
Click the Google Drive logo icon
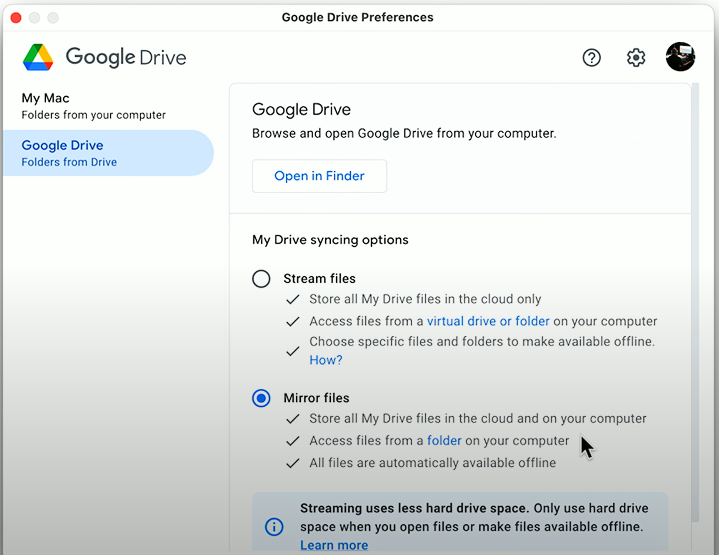[38, 57]
